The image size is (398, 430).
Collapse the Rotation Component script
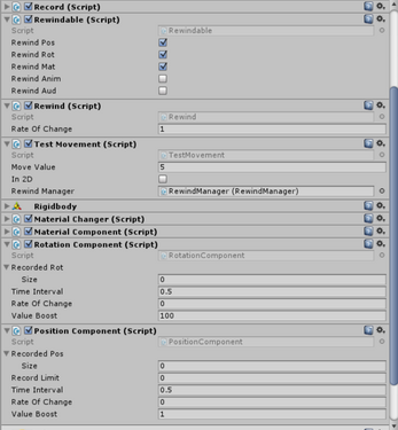click(x=7, y=244)
